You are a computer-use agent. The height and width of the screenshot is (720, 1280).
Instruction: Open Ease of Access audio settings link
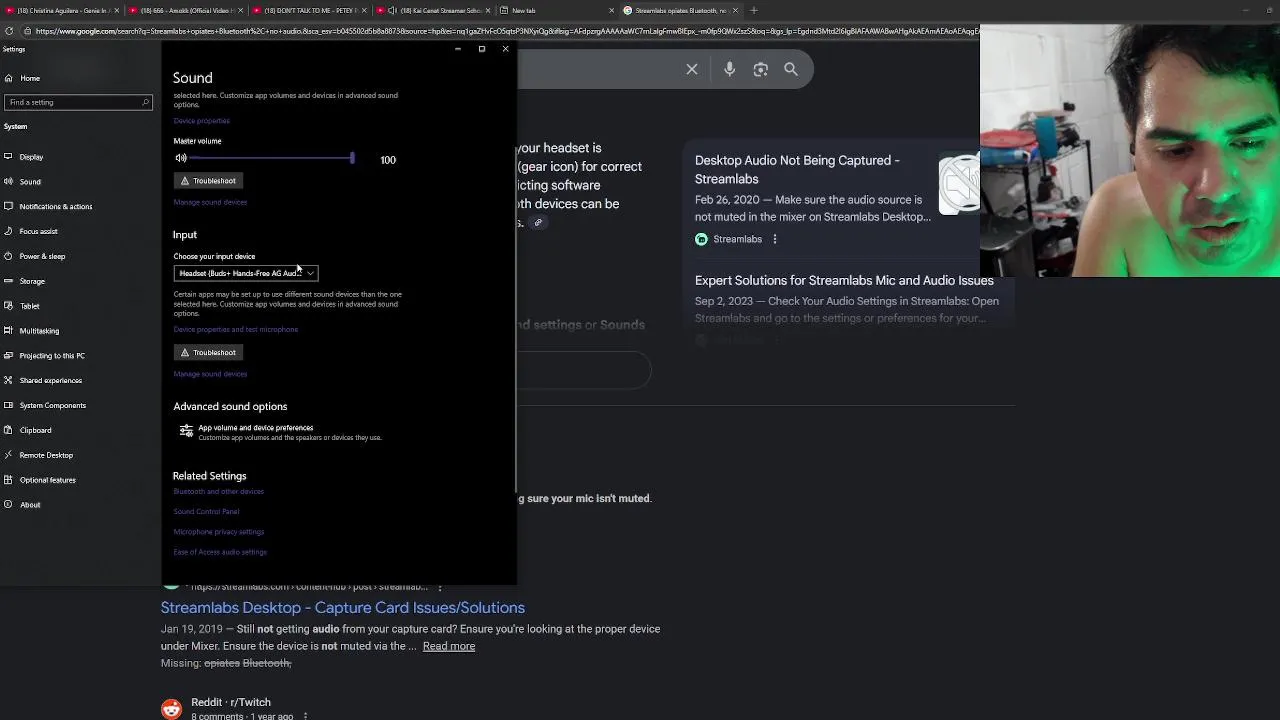(220, 552)
